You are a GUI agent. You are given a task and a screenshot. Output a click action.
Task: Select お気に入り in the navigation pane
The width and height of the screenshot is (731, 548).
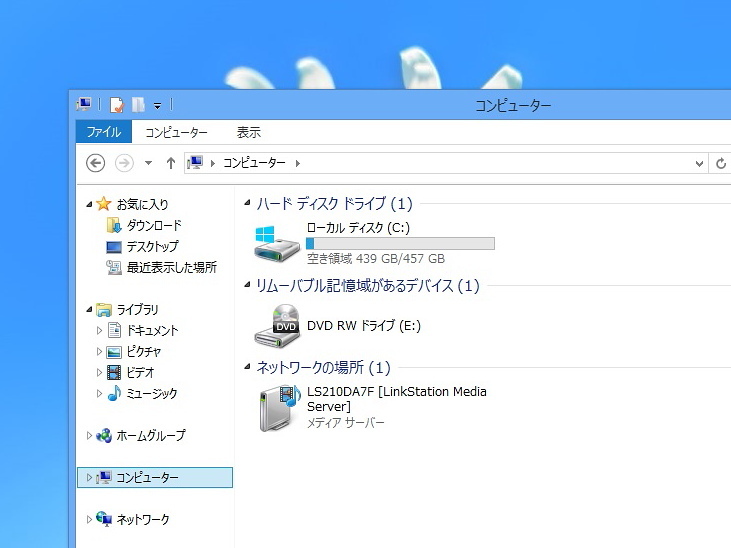point(142,204)
